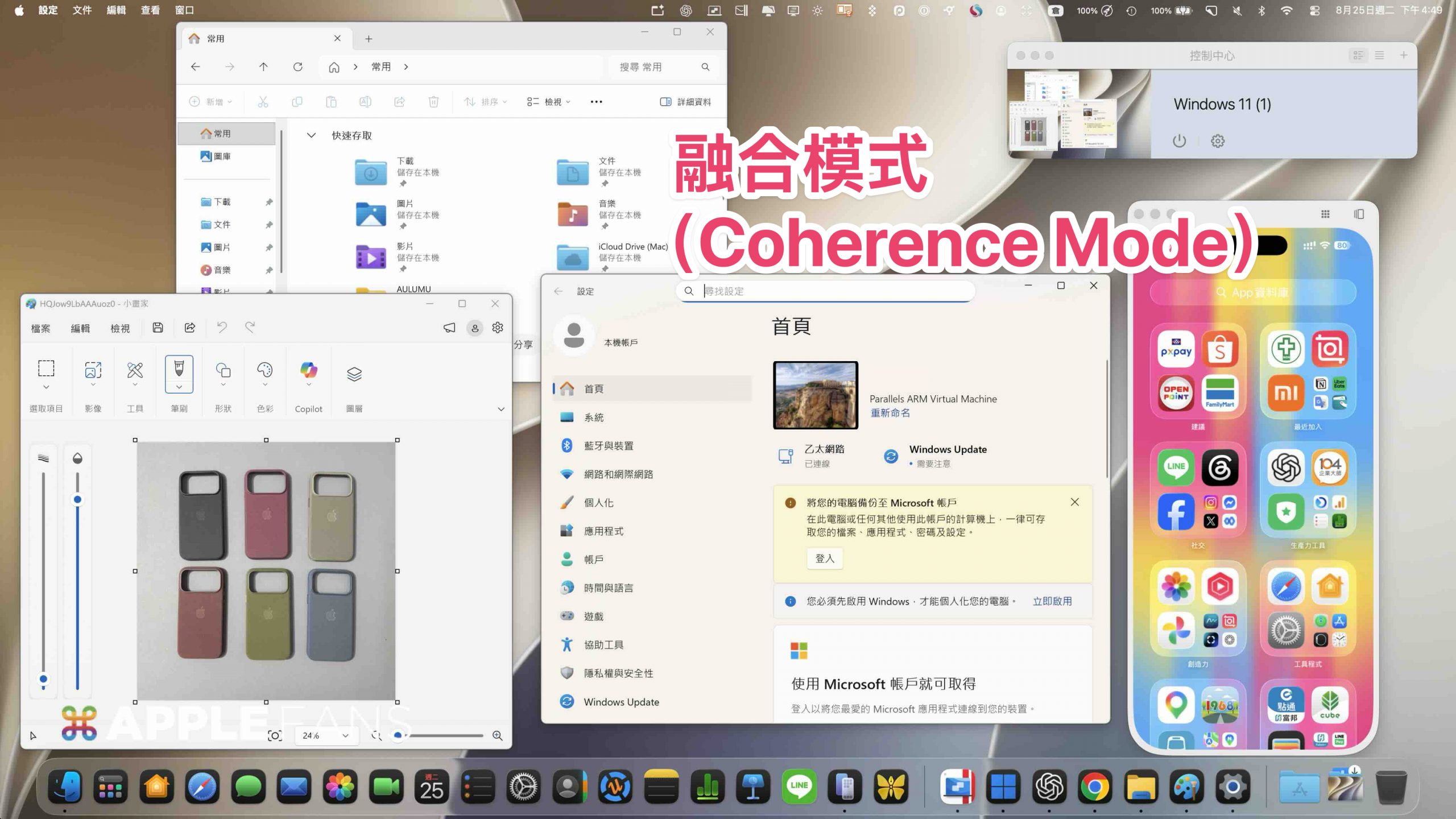Open the ChatGPT app on the iPhone screen

click(x=1286, y=468)
